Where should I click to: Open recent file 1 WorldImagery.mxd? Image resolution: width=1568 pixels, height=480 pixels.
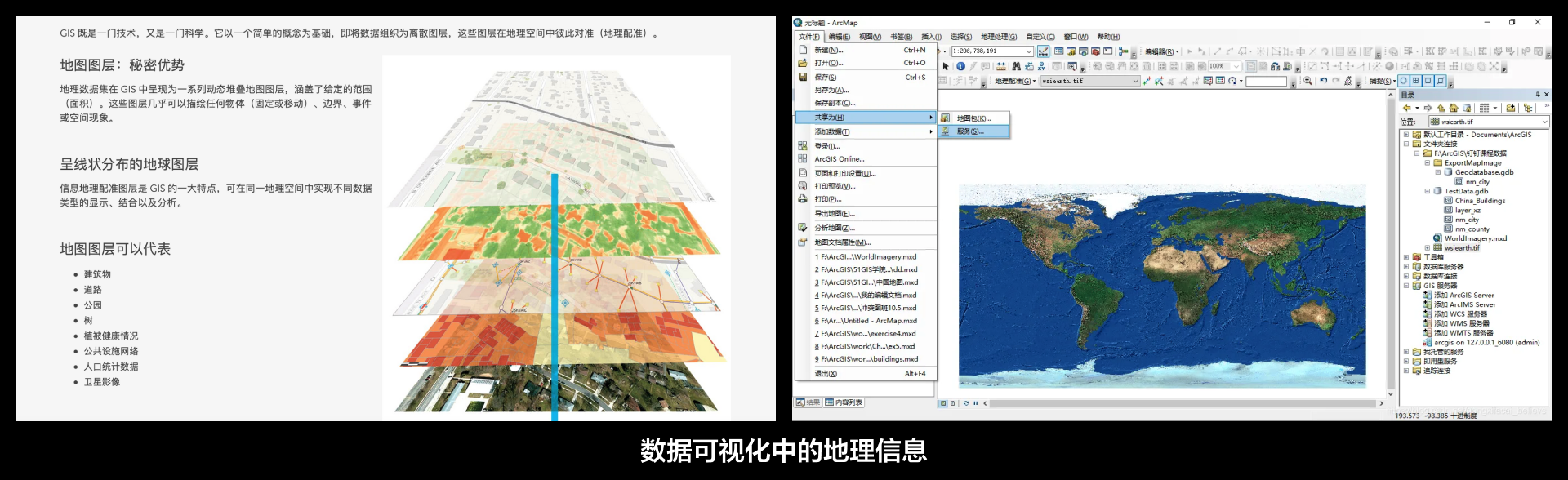tap(866, 256)
